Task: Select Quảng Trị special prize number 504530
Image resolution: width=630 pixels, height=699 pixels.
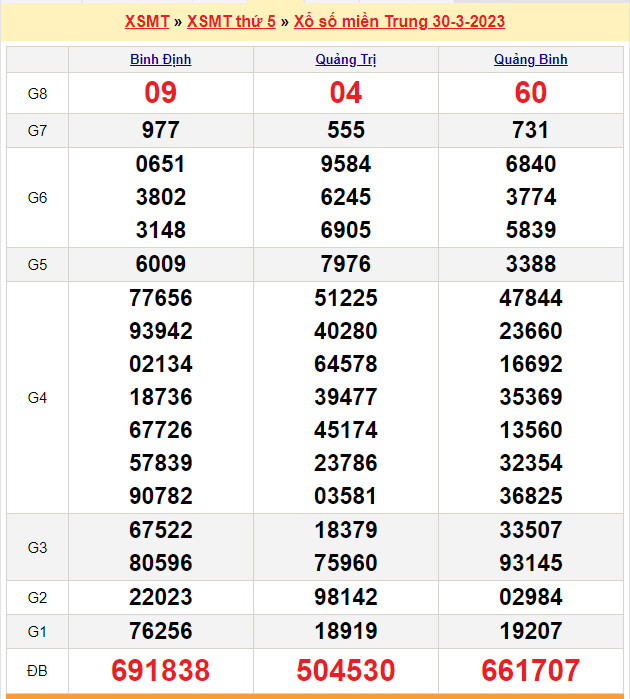Action: 345,669
